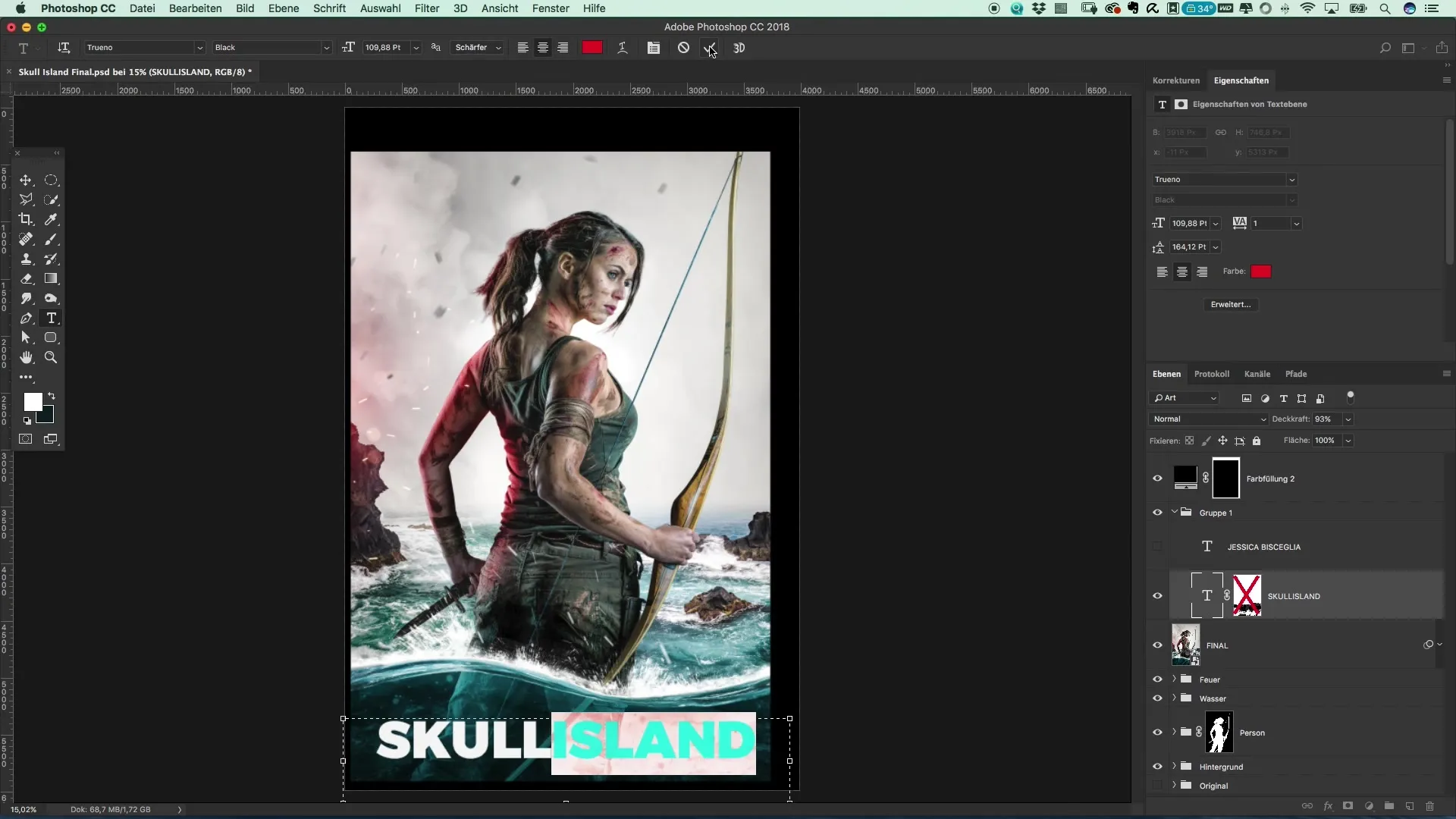This screenshot has width=1456, height=819.
Task: Click the Farbe swatch in Eigenschaften panel
Action: click(1261, 271)
